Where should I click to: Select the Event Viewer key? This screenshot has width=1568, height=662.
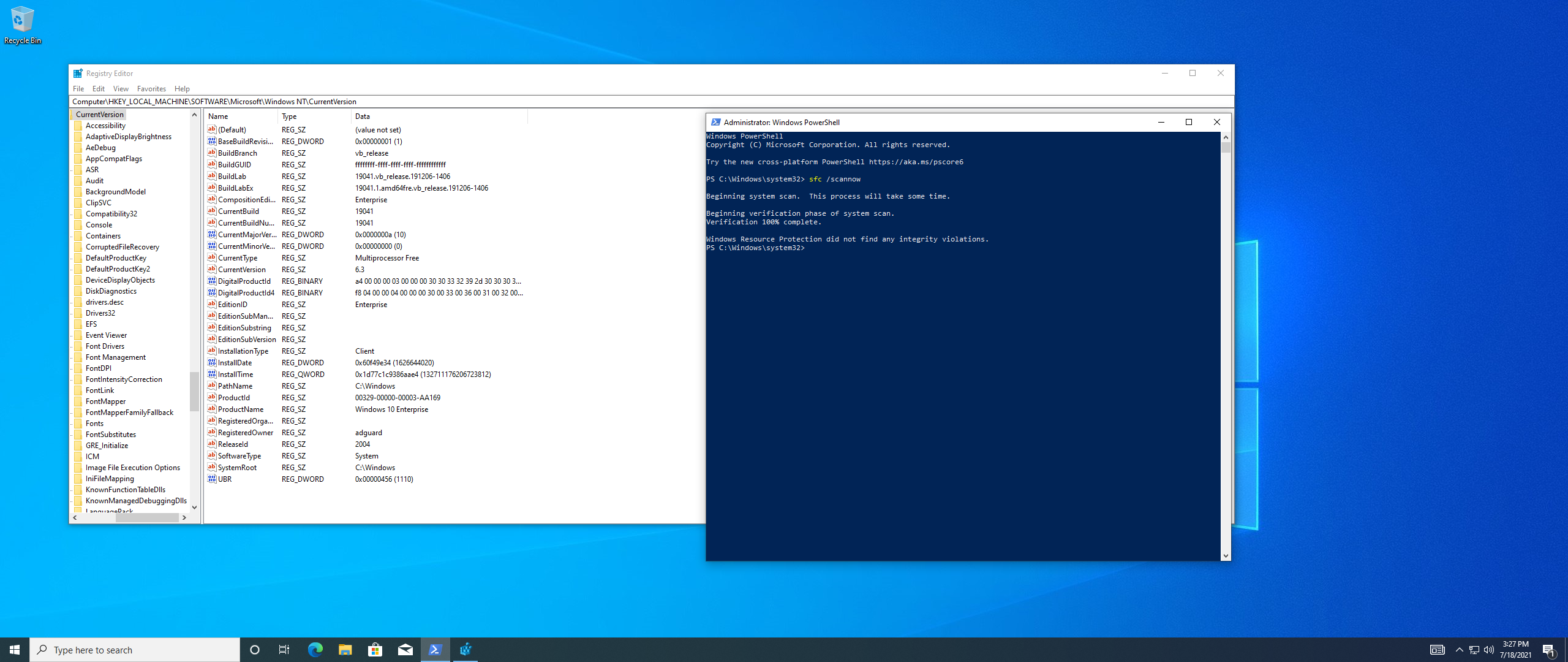click(107, 335)
